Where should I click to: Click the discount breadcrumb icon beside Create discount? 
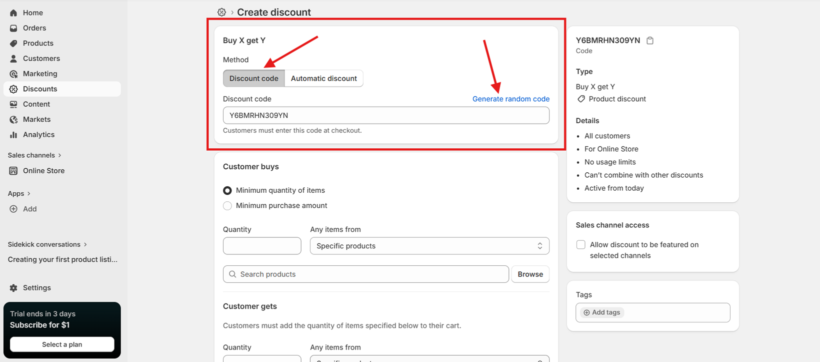coord(222,12)
